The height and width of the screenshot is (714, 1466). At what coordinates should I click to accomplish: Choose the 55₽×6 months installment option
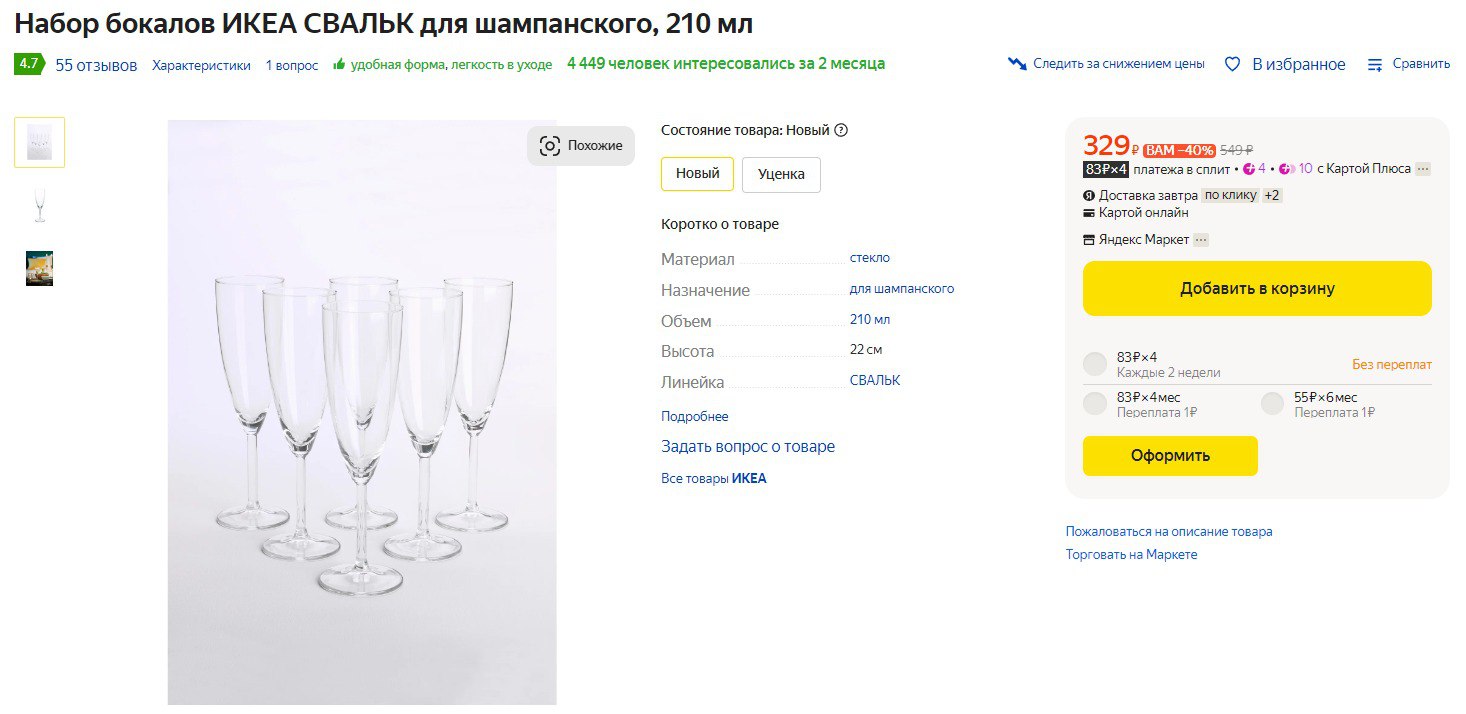pyautogui.click(x=1272, y=404)
